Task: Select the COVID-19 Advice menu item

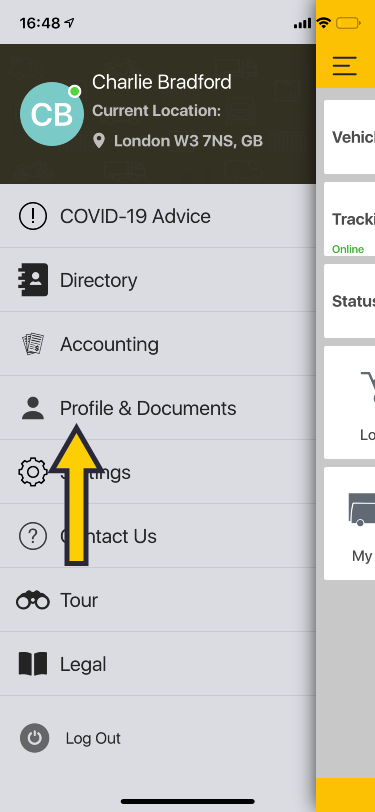Action: [x=158, y=216]
